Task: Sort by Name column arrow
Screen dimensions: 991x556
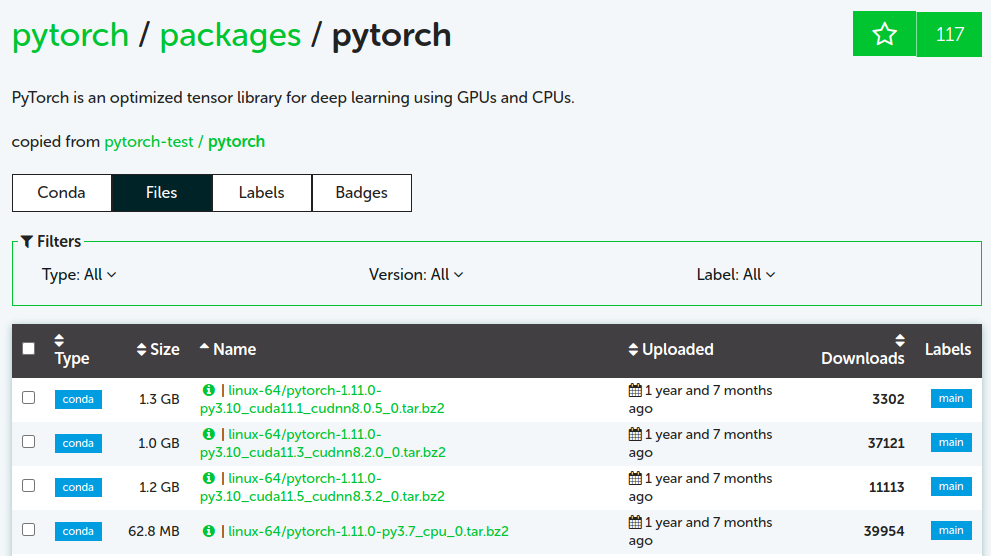Action: [204, 346]
